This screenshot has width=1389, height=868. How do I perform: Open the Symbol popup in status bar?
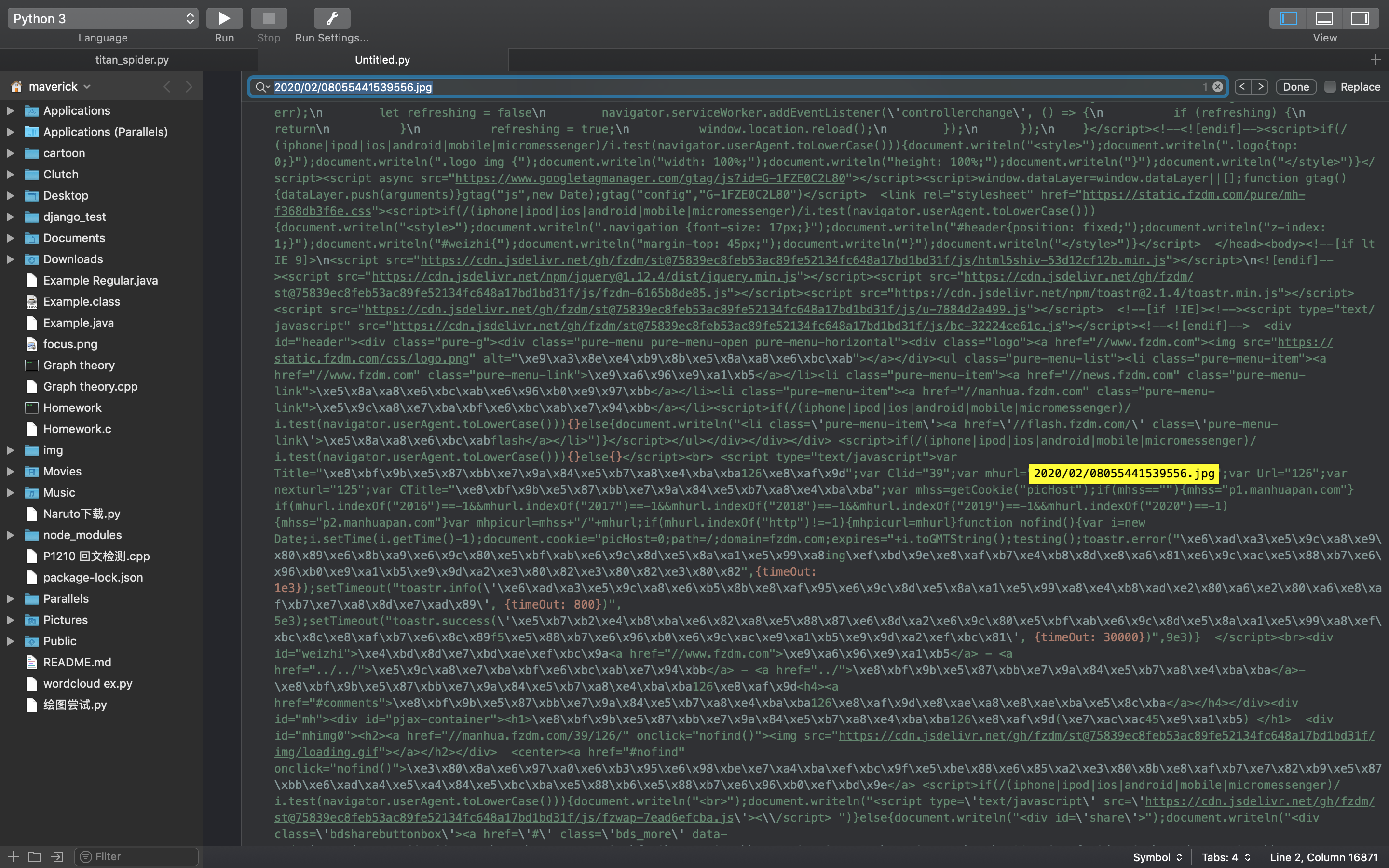(1157, 857)
